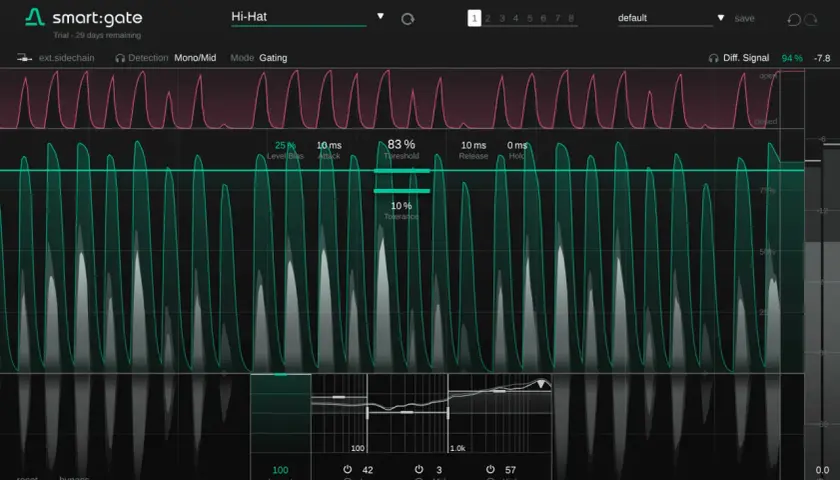This screenshot has width=840, height=480.
Task: Click the low band value 42
Action: click(368, 470)
